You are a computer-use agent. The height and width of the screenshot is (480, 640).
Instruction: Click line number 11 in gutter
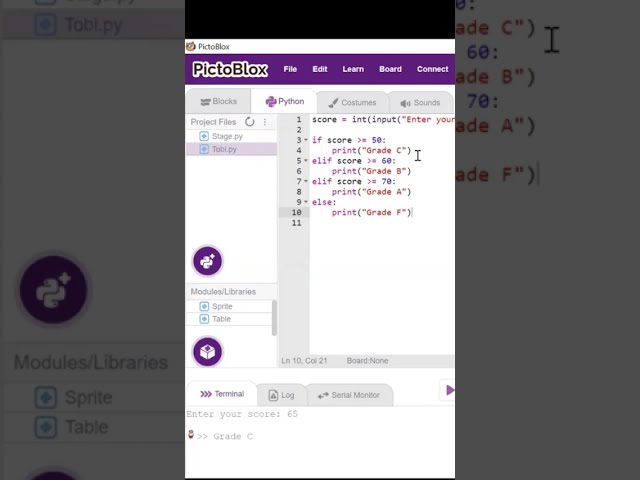point(296,223)
